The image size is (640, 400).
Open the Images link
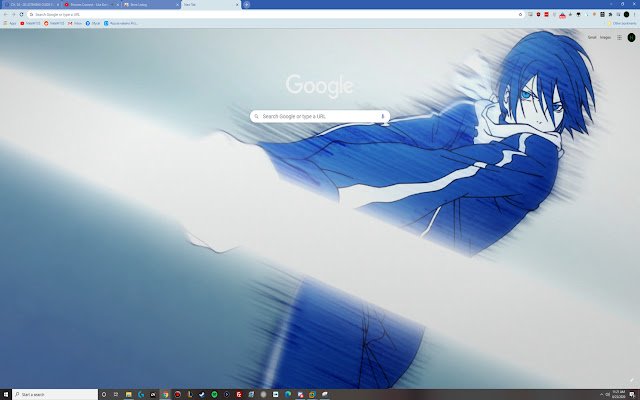point(605,37)
